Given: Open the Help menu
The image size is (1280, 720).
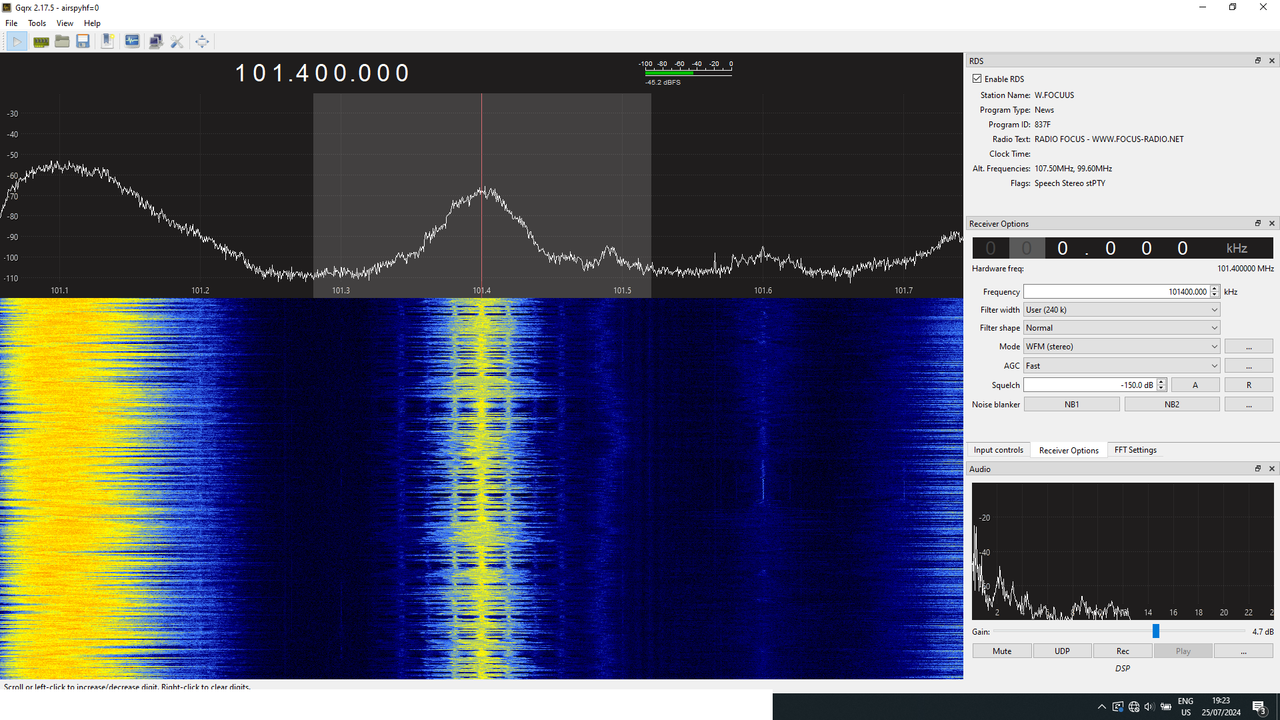Looking at the screenshot, I should click(92, 23).
